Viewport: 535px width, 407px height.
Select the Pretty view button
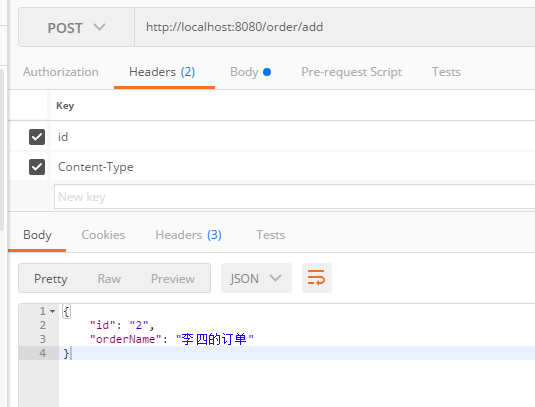[50, 279]
